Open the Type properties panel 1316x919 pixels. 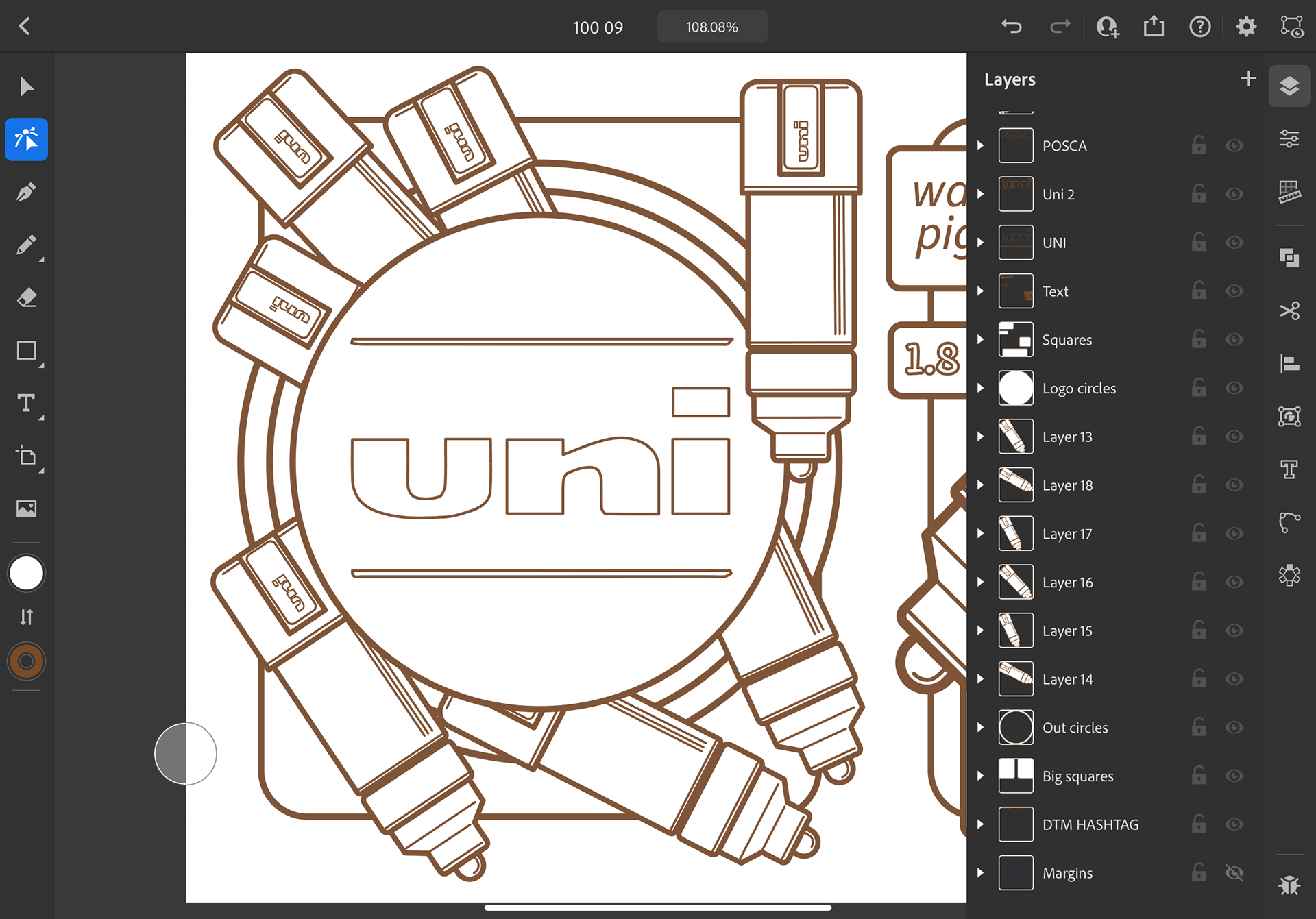point(1289,469)
